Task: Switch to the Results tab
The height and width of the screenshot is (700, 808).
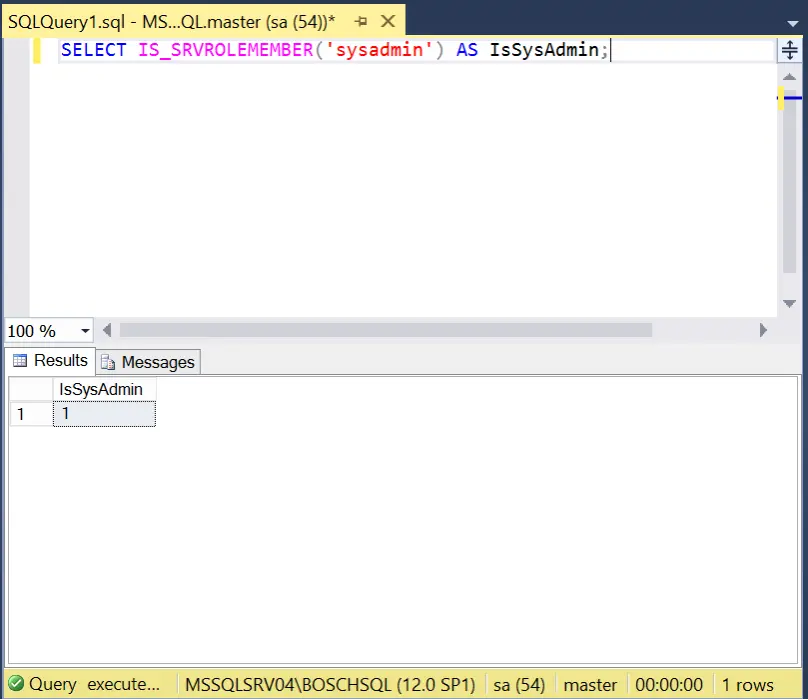Action: (50, 360)
